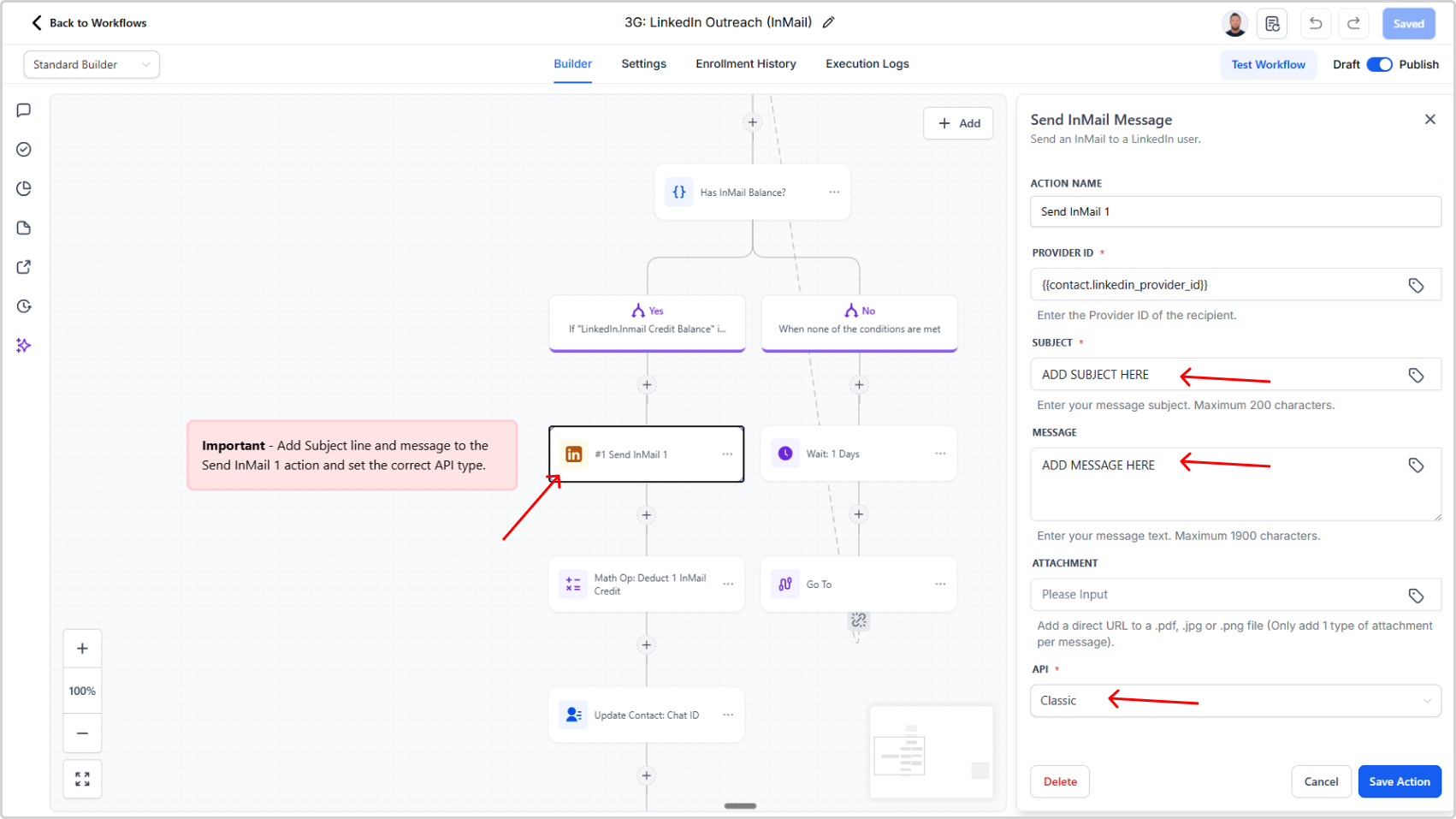Image resolution: width=1456 pixels, height=819 pixels.
Task: Click the horizontal scrollbar under the canvas
Action: point(740,805)
